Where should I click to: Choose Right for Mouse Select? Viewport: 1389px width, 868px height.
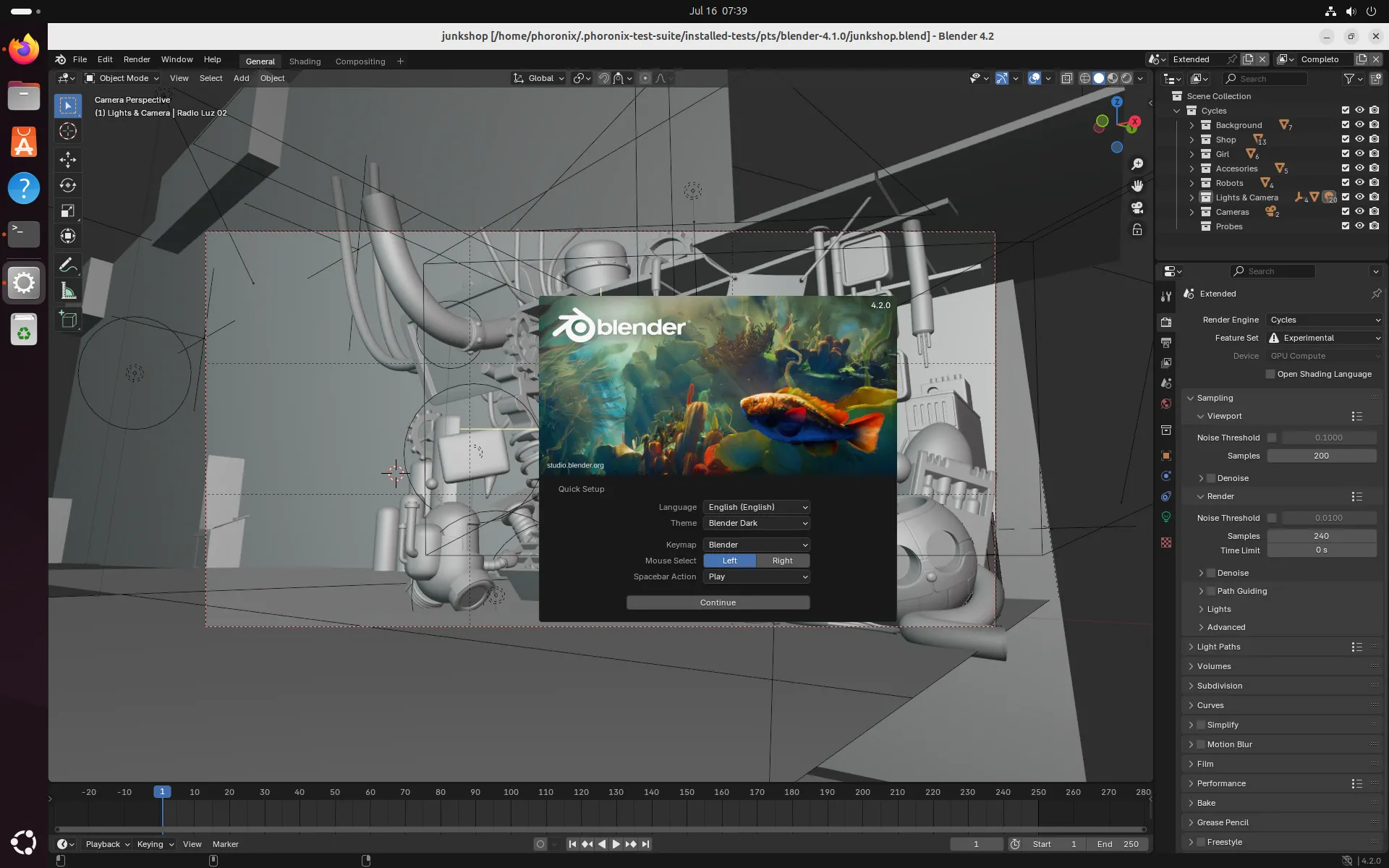pyautogui.click(x=783, y=561)
